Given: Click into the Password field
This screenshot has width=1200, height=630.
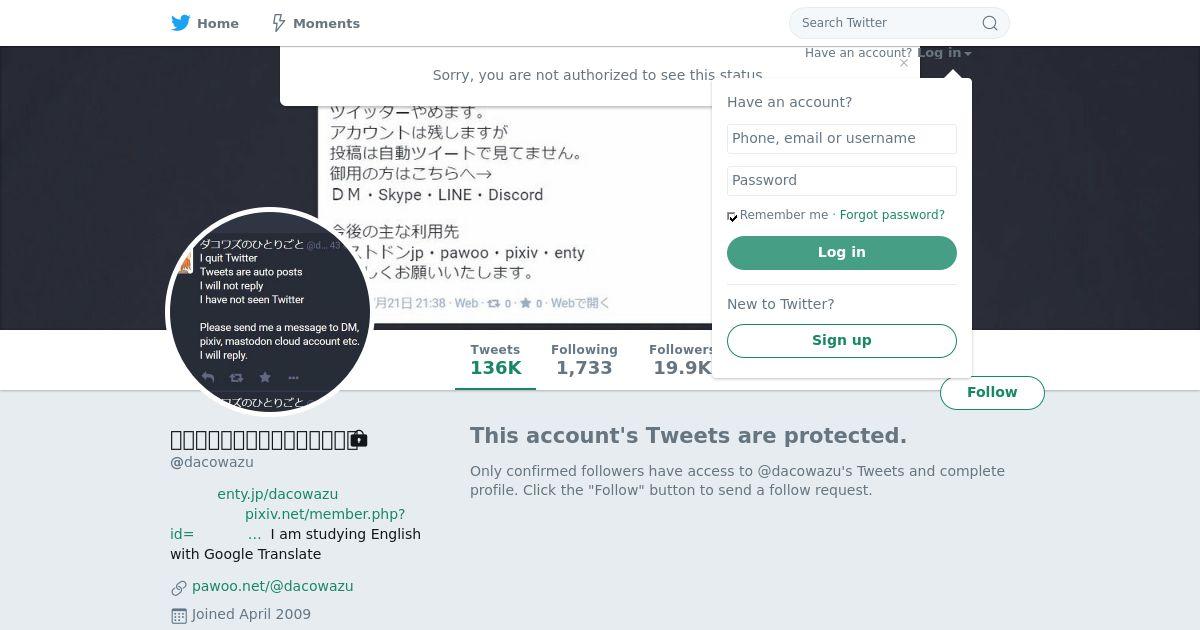Looking at the screenshot, I should pos(841,181).
